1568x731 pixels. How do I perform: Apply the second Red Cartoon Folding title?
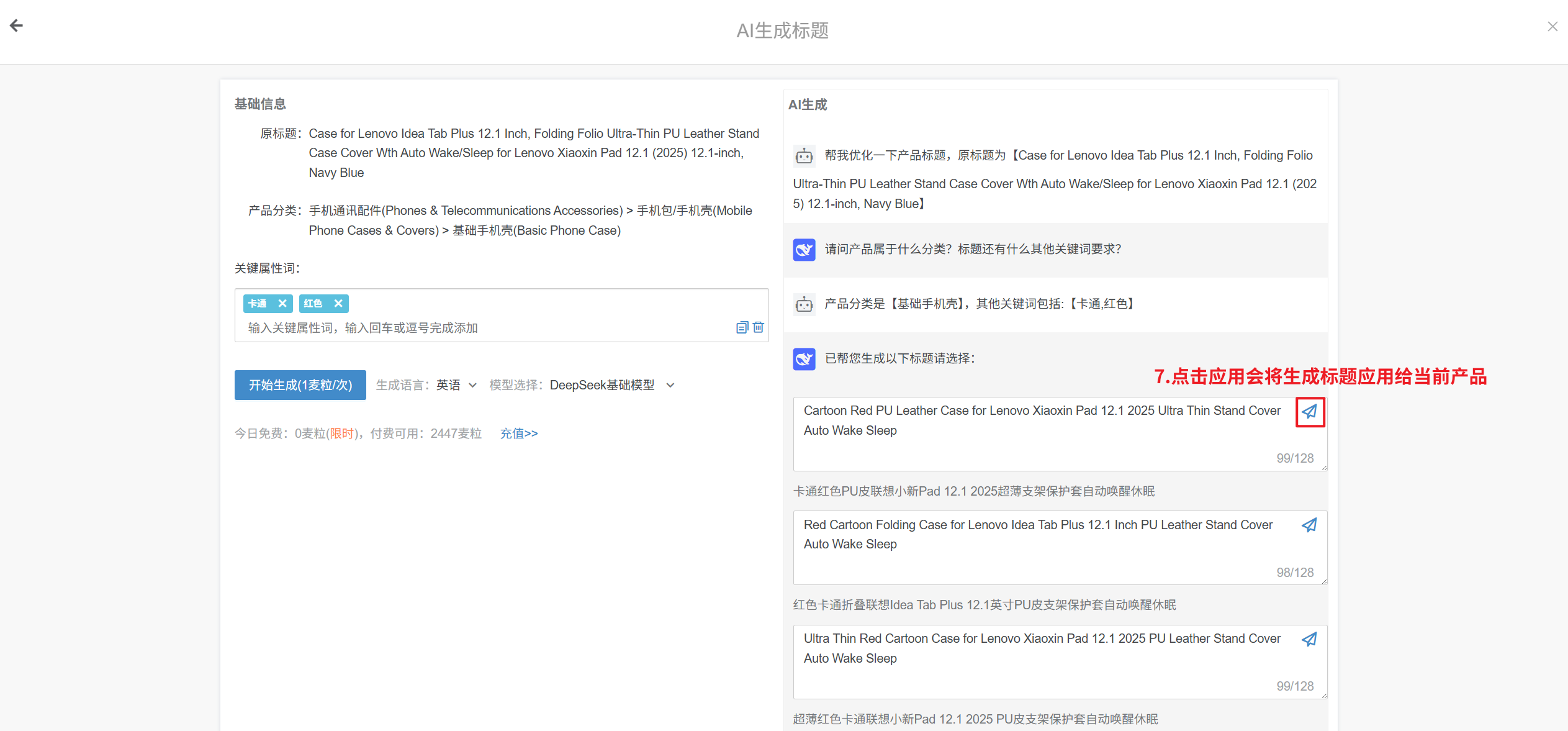[x=1309, y=525]
